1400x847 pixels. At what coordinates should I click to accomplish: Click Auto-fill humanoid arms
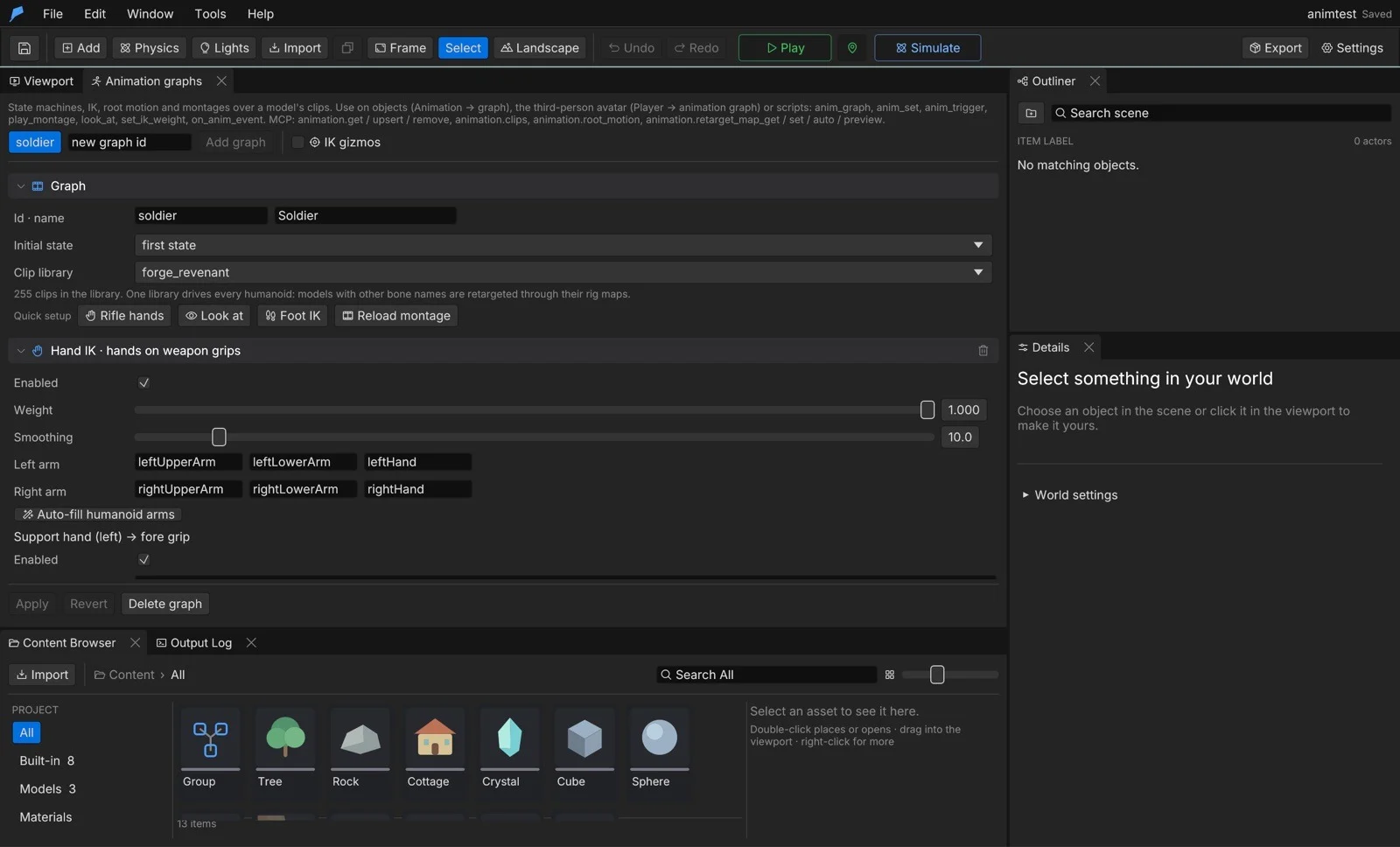tap(98, 514)
